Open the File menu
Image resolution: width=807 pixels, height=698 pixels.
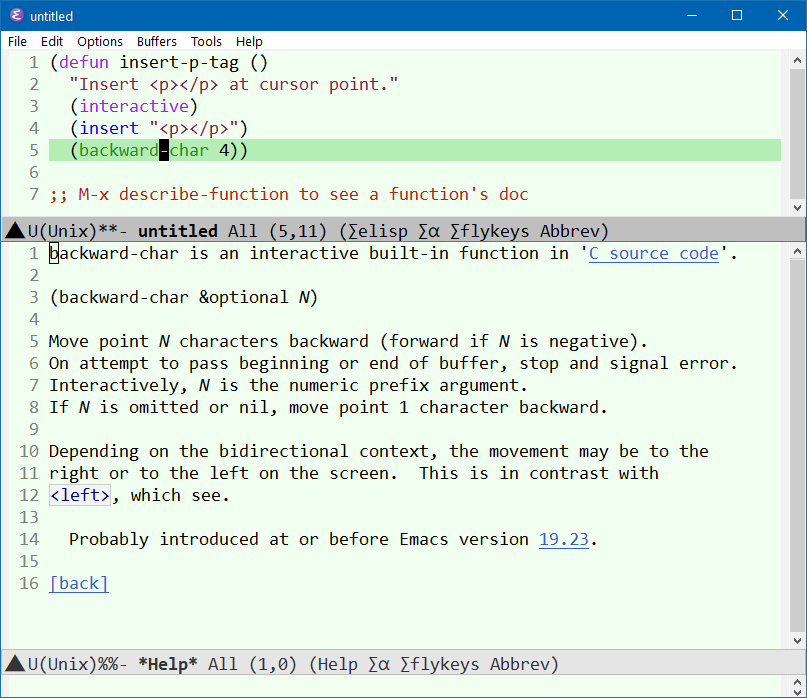[17, 41]
